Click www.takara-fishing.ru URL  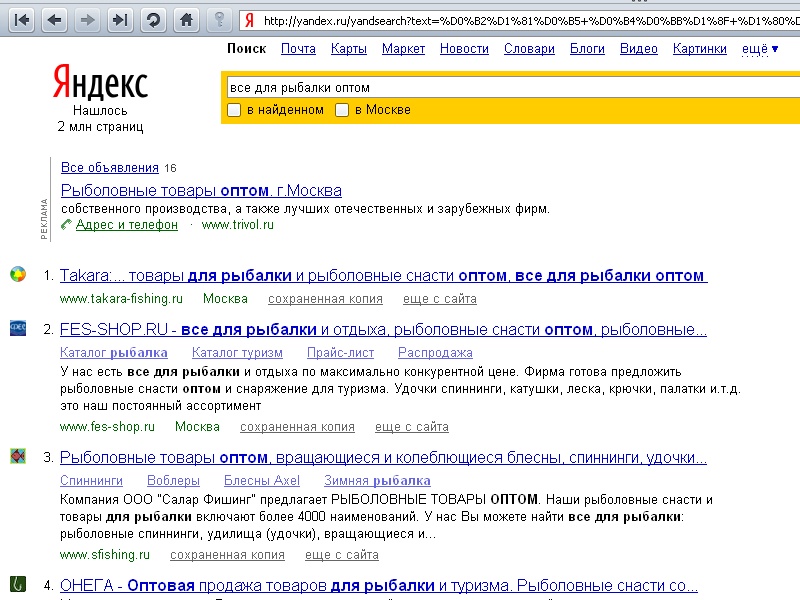click(121, 298)
